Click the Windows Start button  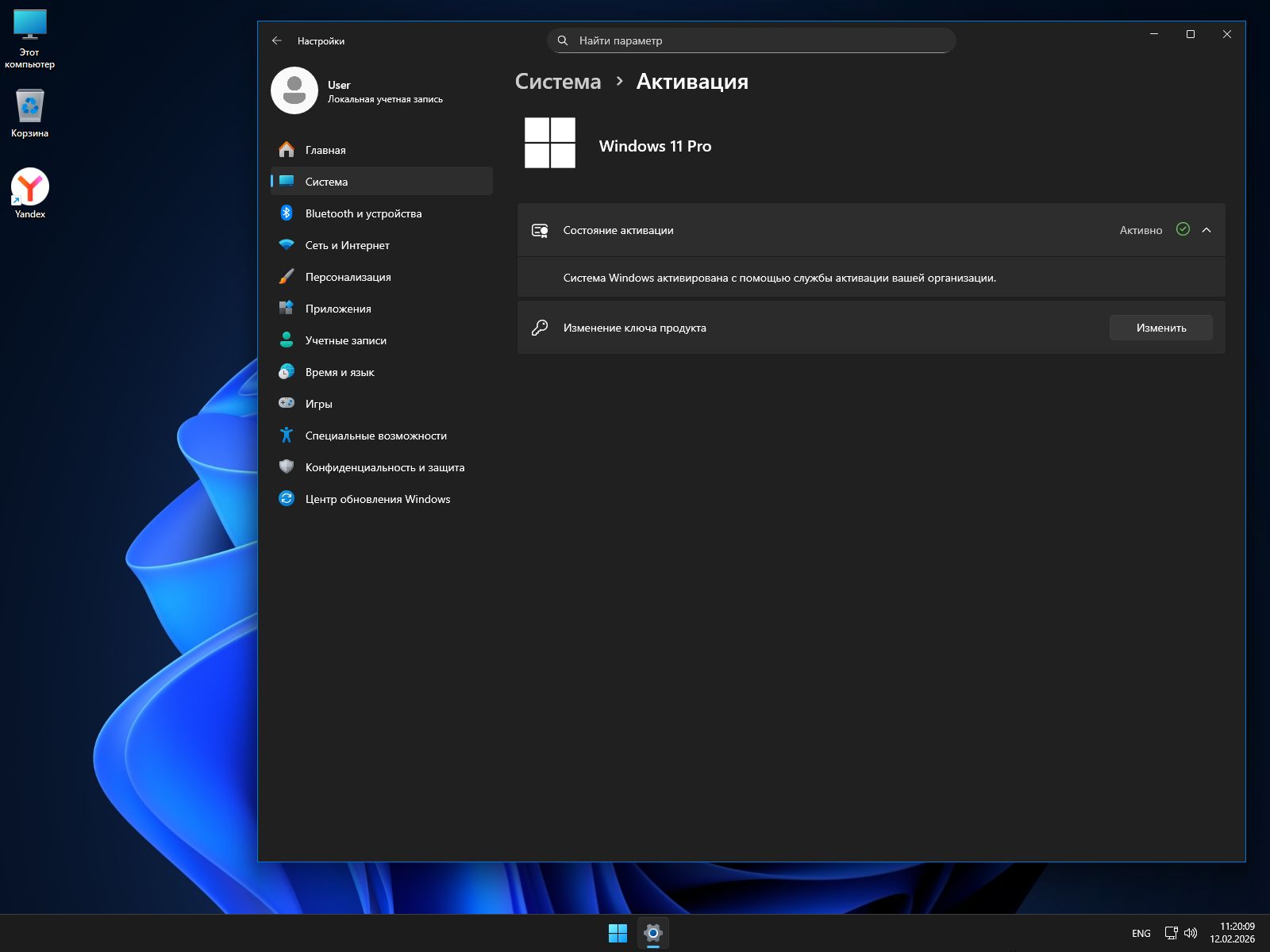(x=618, y=933)
